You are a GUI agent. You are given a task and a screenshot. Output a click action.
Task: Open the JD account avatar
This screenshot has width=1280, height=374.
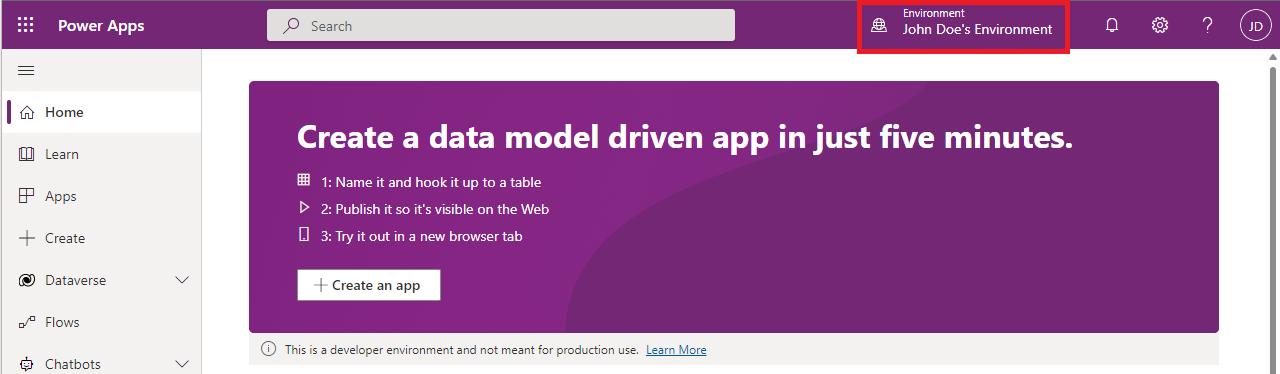1256,26
